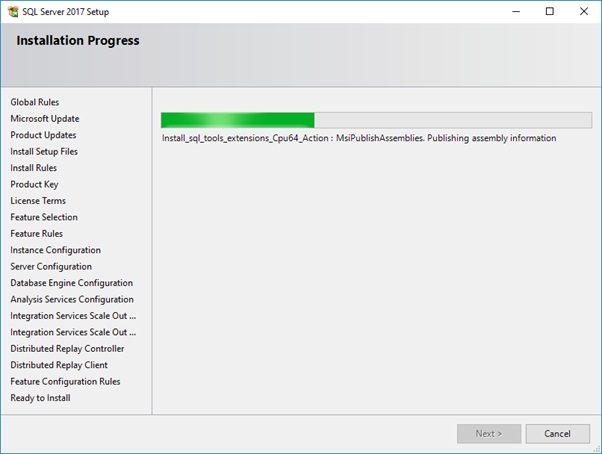Click the SQL Server Setup title bar icon
The width and height of the screenshot is (602, 454).
click(x=13, y=12)
